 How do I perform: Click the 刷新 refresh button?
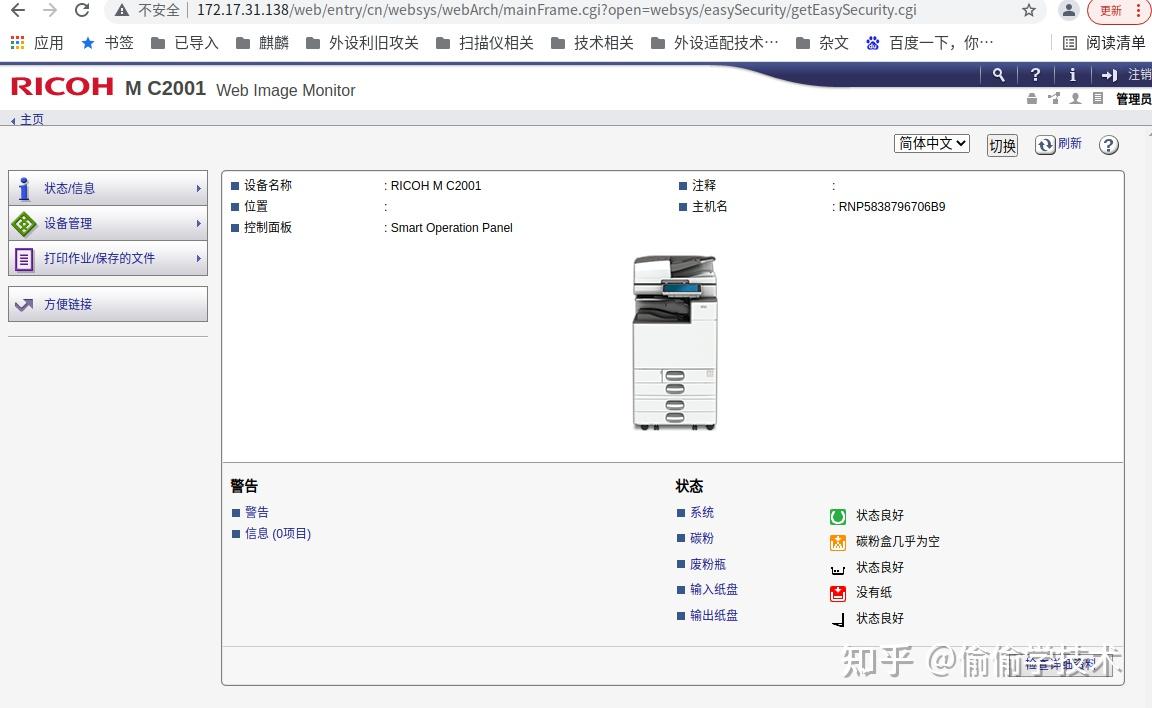click(x=1059, y=144)
